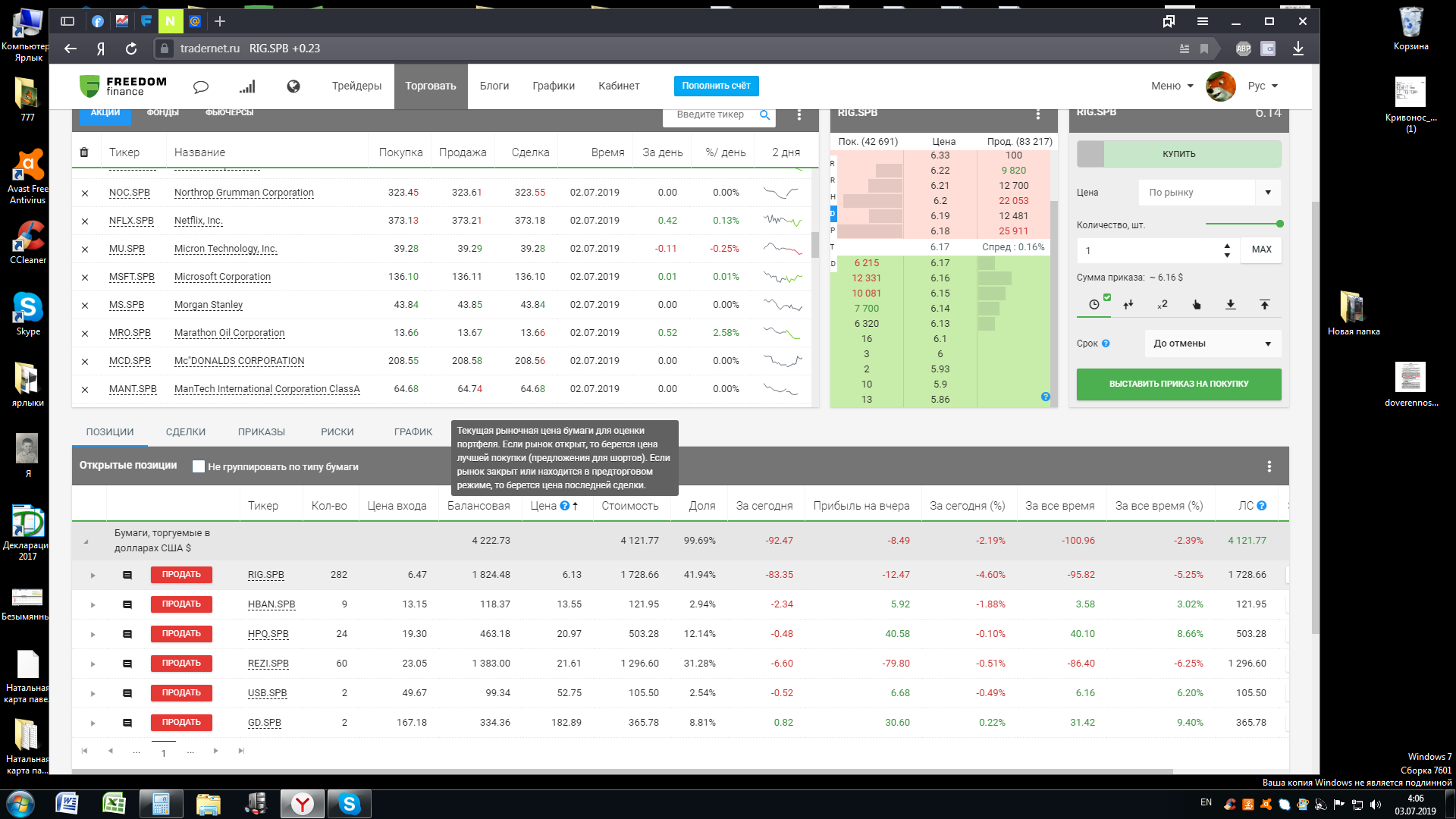The height and width of the screenshot is (819, 1456).
Task: Go to next positions page arrow
Action: coord(216,752)
